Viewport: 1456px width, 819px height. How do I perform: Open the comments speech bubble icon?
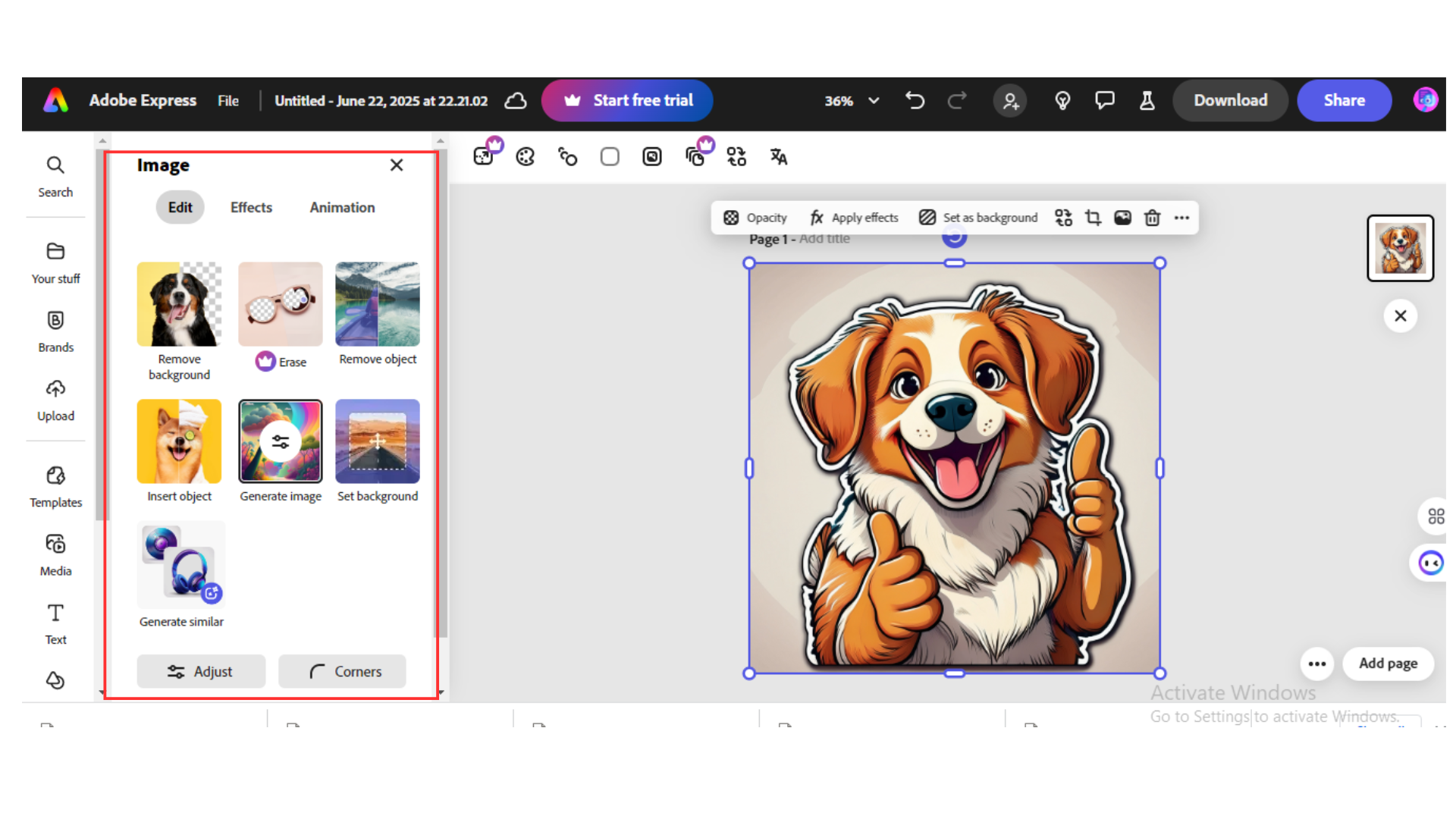(x=1104, y=100)
